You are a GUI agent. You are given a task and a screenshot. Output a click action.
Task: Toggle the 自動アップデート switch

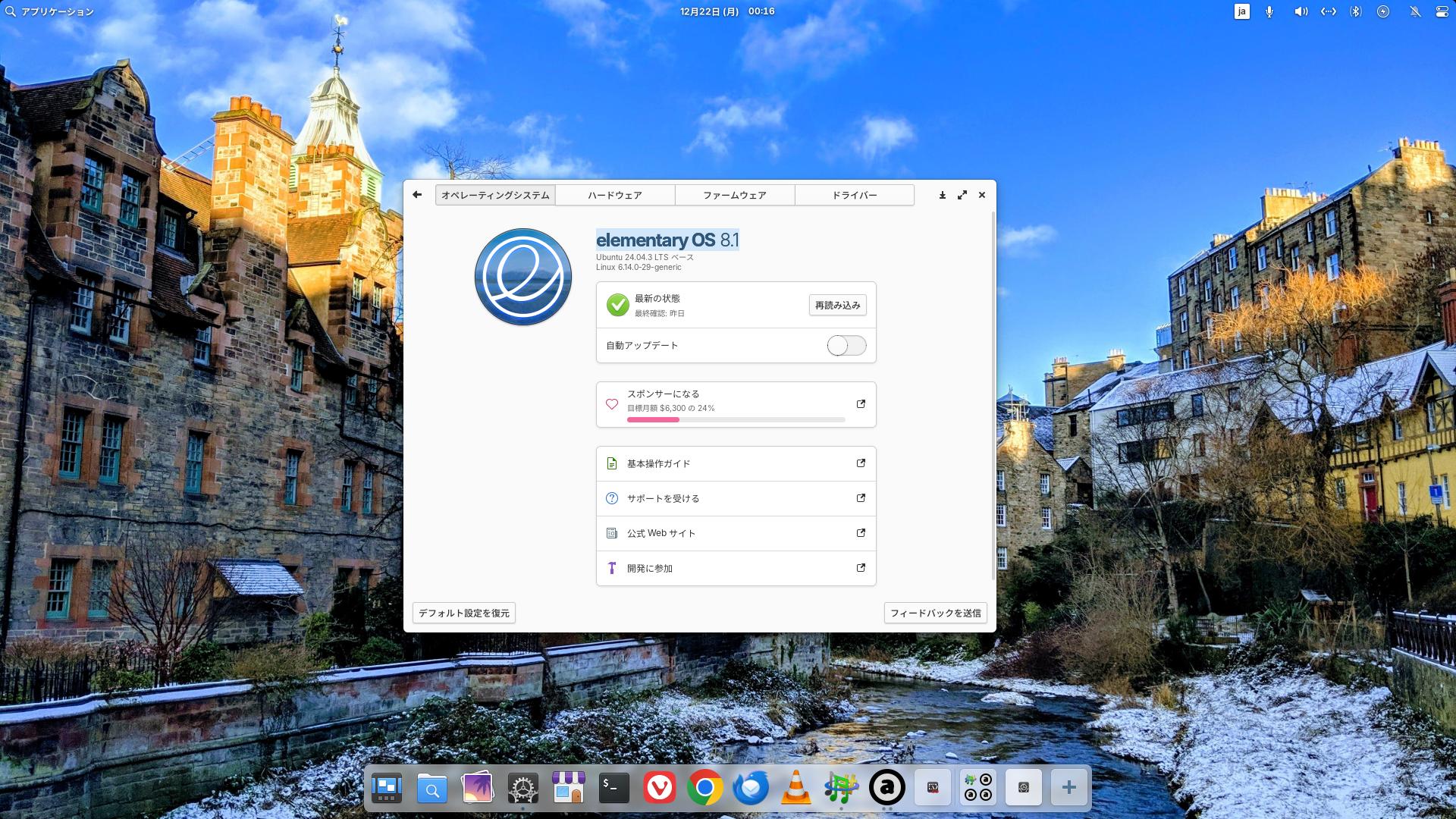point(846,346)
